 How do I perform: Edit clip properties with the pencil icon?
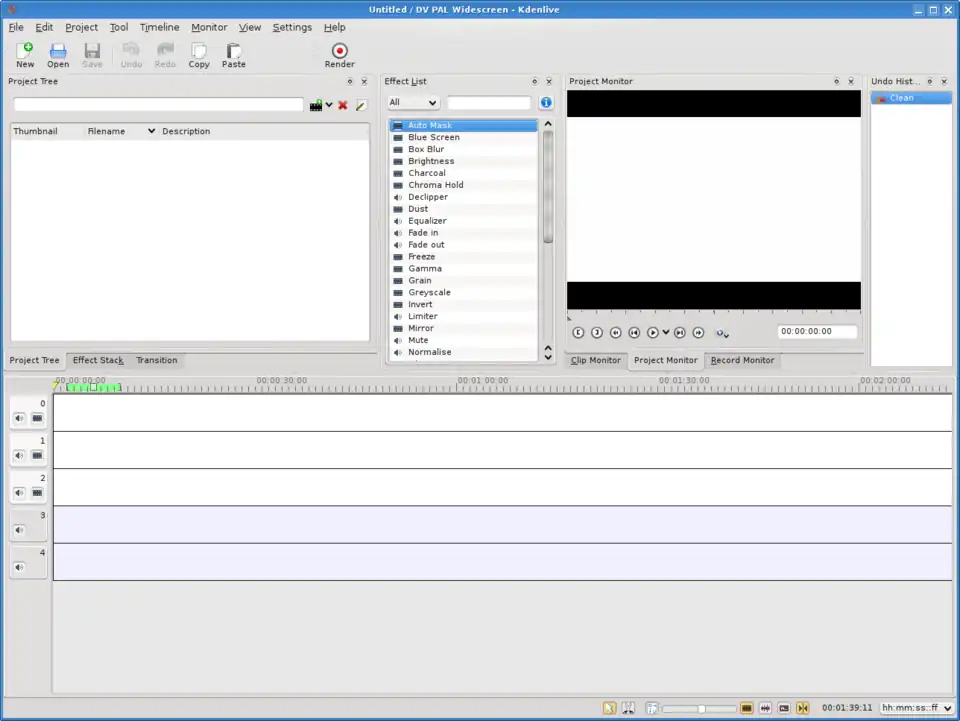[x=360, y=104]
